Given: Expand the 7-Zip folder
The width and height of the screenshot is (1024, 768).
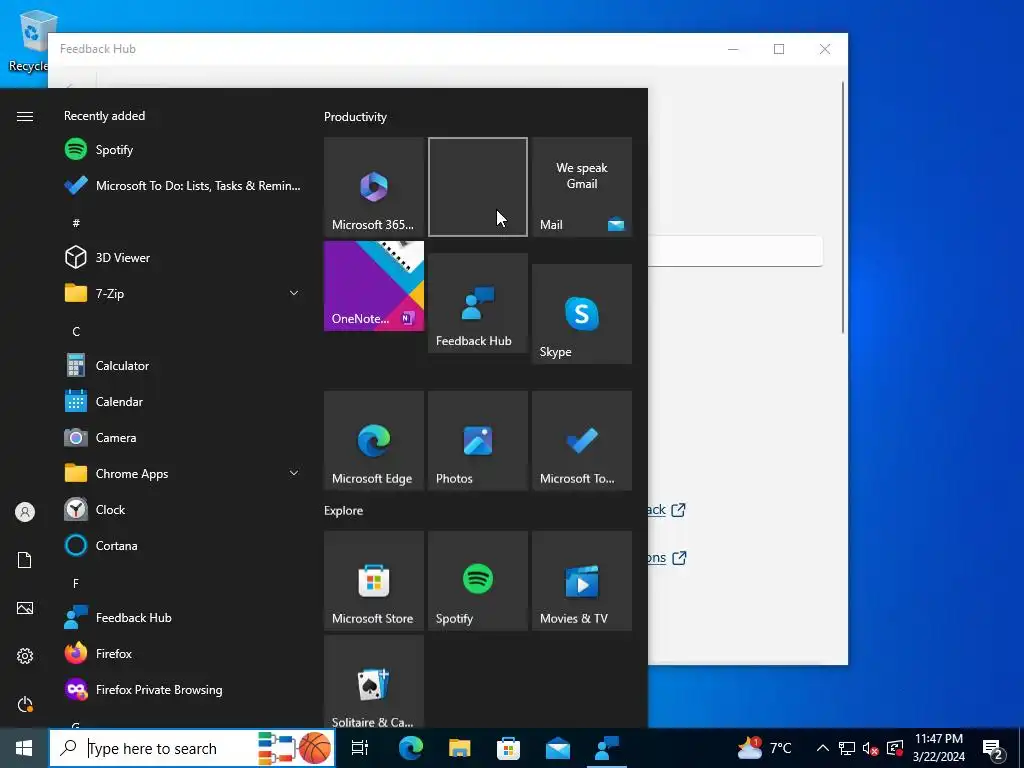Looking at the screenshot, I should 183,293.
